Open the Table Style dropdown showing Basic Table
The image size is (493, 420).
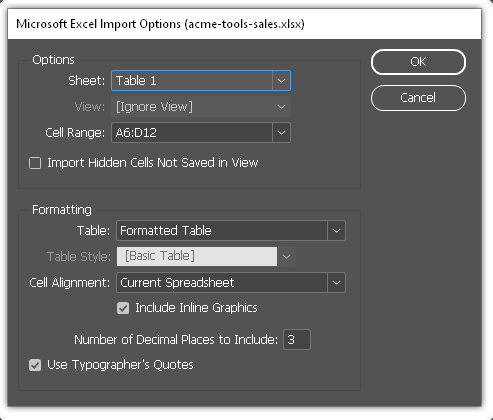click(206, 257)
